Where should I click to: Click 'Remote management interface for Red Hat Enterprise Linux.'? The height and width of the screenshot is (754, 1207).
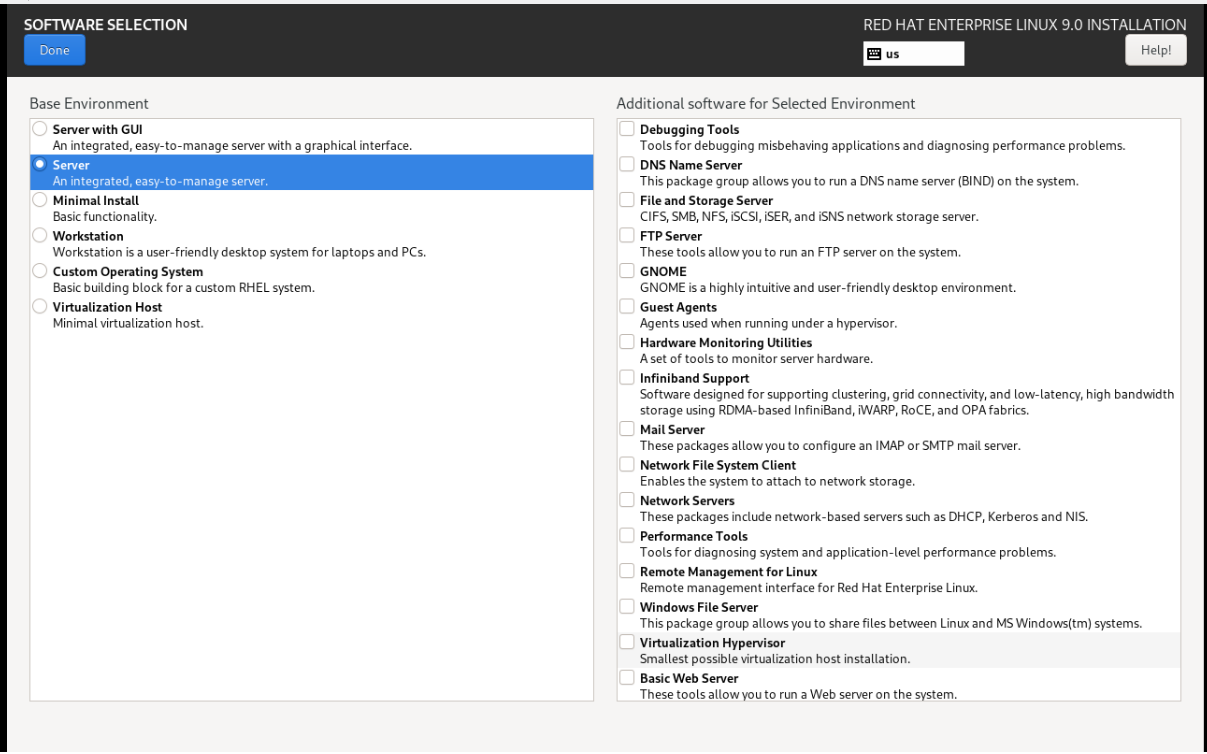coord(807,588)
